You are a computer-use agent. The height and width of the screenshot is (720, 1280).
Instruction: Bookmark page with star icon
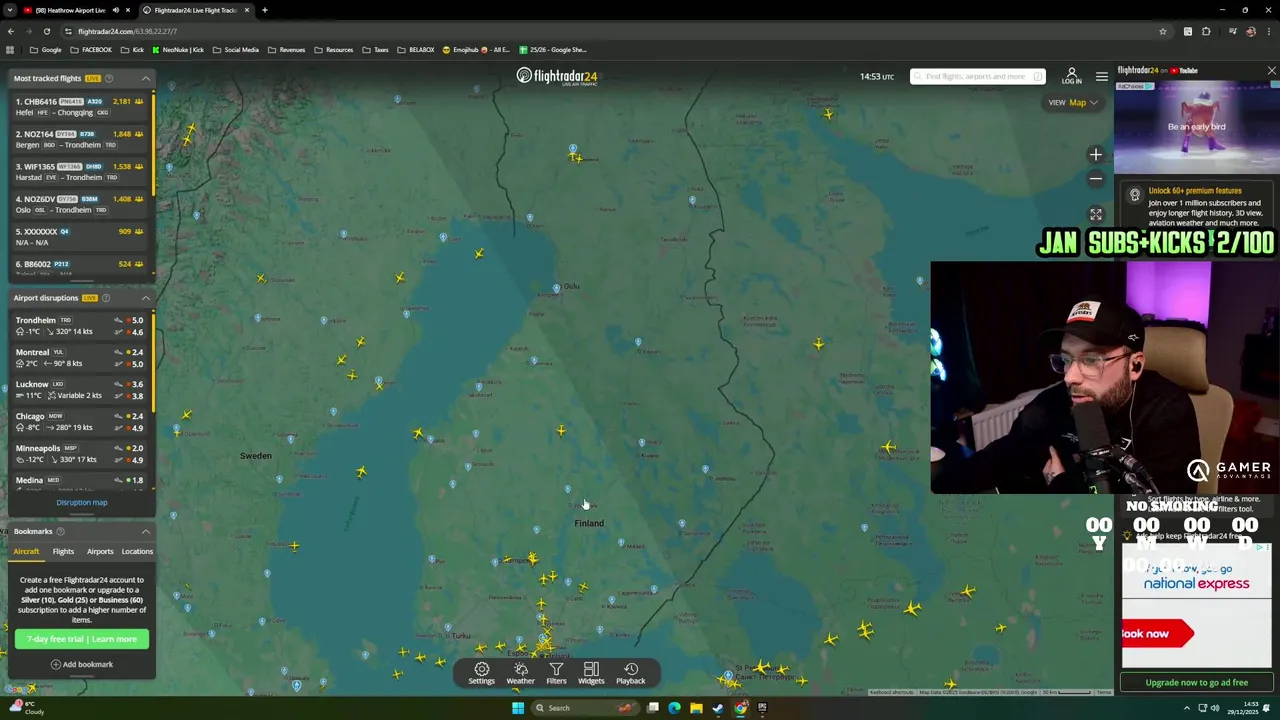point(1163,31)
